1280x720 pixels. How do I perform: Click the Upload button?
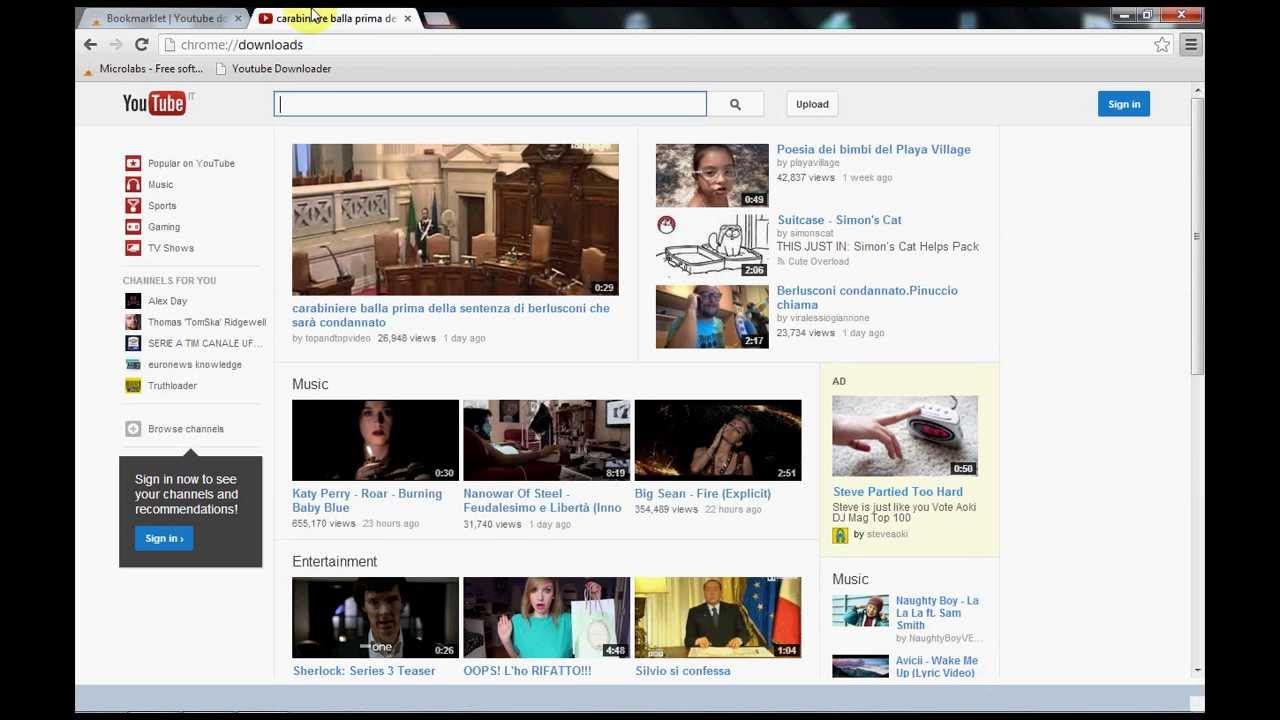click(x=812, y=104)
